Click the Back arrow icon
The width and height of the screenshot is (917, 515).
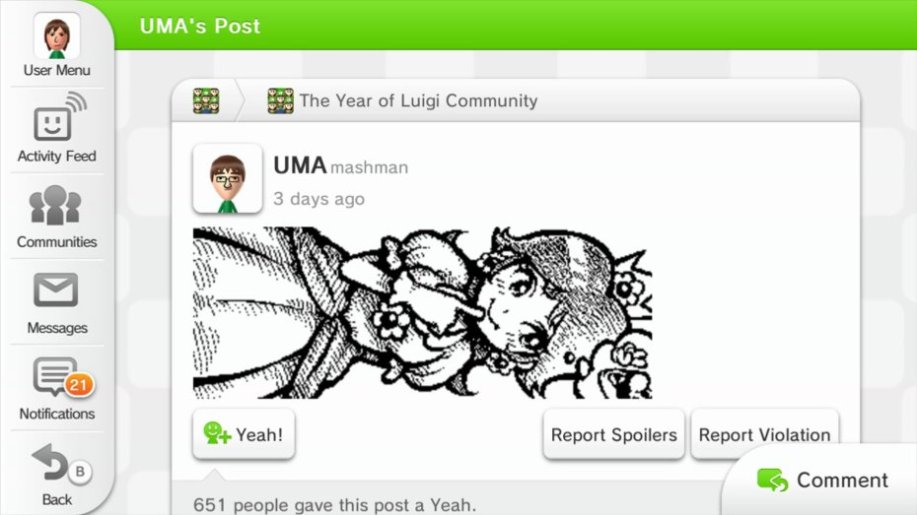pyautogui.click(x=50, y=463)
